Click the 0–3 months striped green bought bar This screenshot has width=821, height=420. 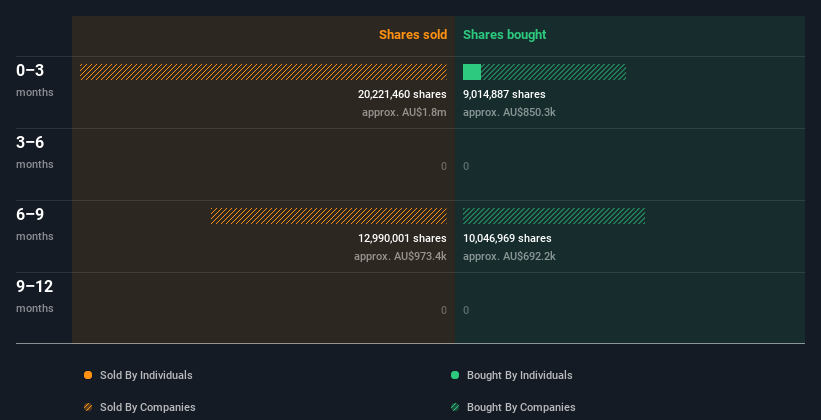point(553,72)
